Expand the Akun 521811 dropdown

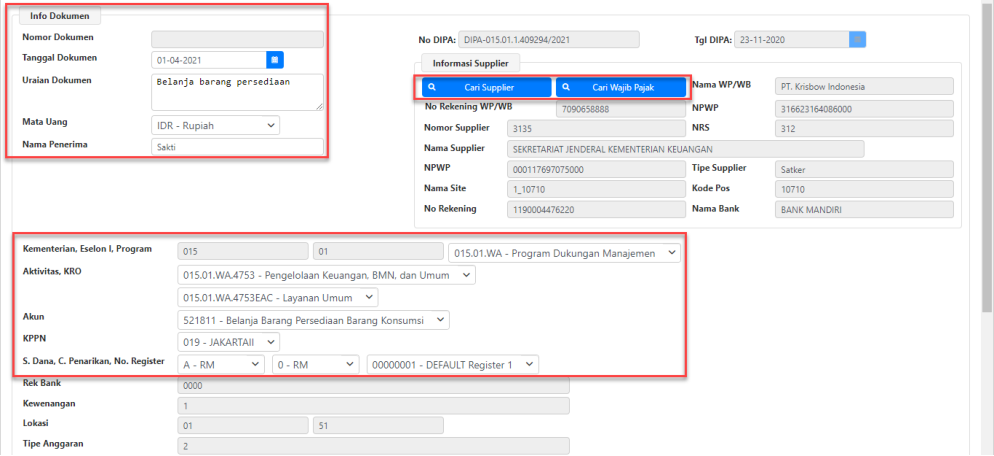[313, 320]
